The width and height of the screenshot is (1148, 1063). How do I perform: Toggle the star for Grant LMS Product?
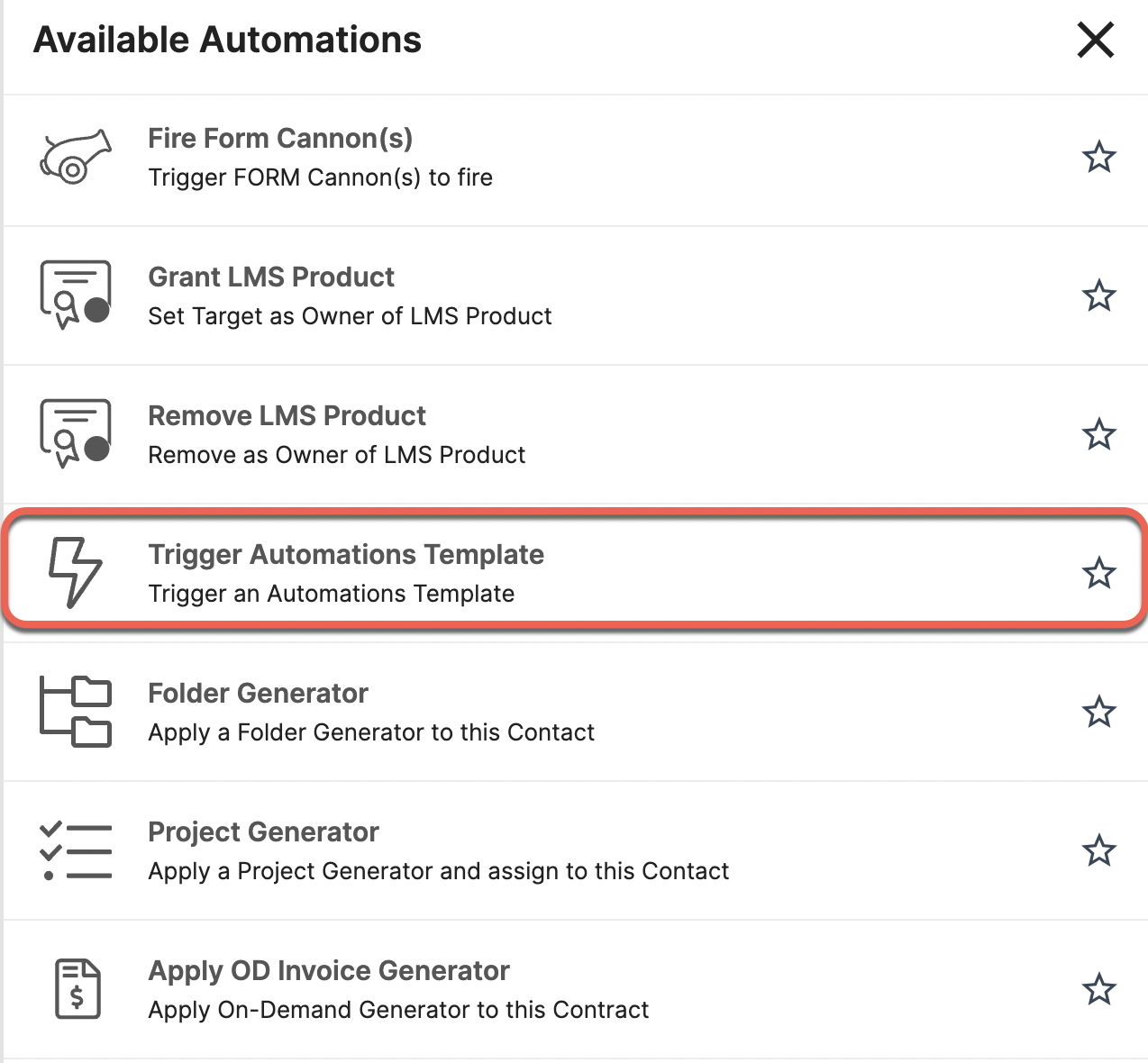click(x=1098, y=295)
